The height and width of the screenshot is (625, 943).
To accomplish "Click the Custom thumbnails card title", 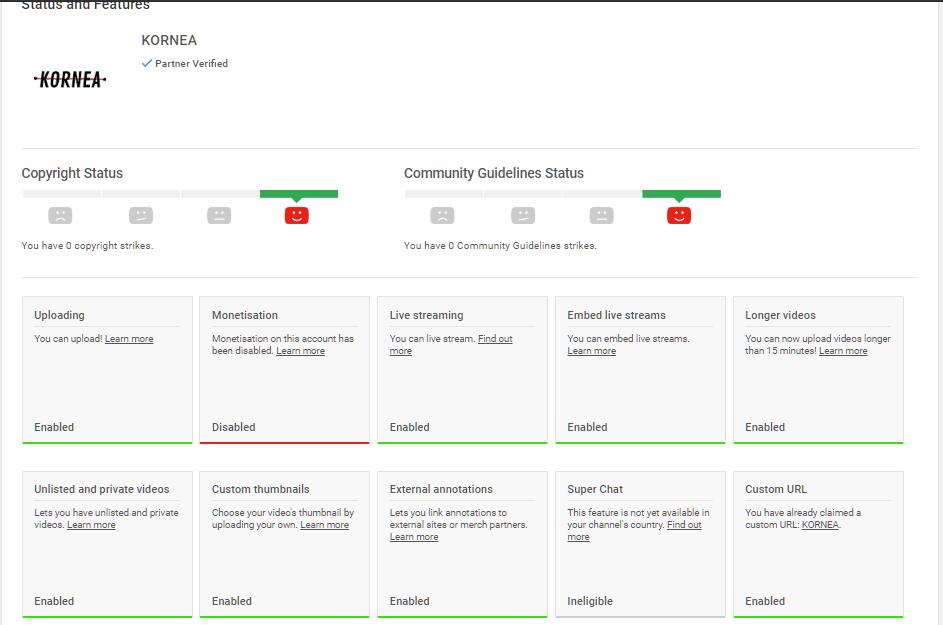I will click(260, 489).
